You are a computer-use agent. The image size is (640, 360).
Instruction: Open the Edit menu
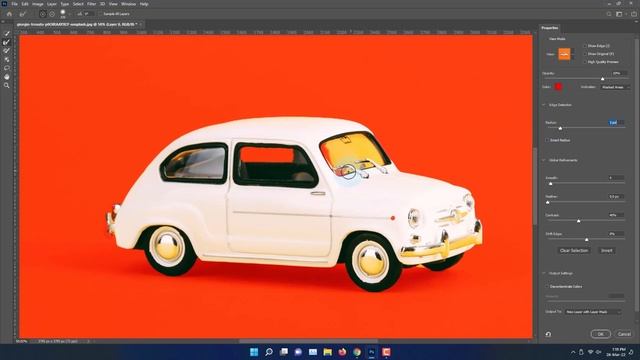click(x=25, y=4)
